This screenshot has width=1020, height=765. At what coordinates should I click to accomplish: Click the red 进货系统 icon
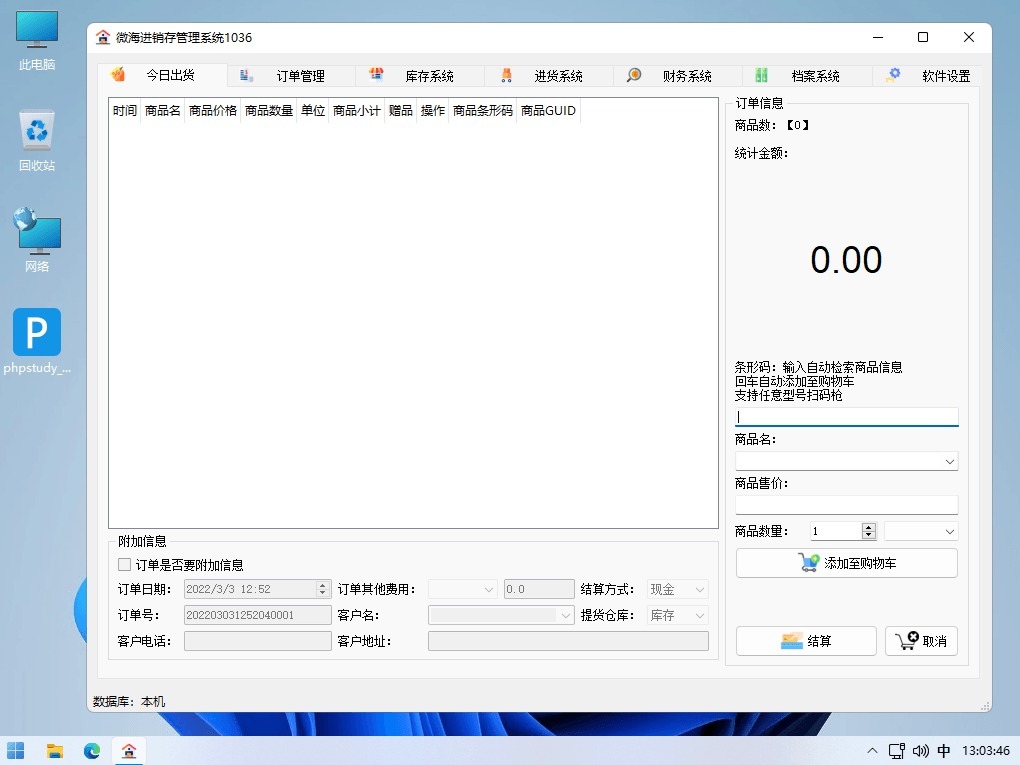(x=506, y=74)
